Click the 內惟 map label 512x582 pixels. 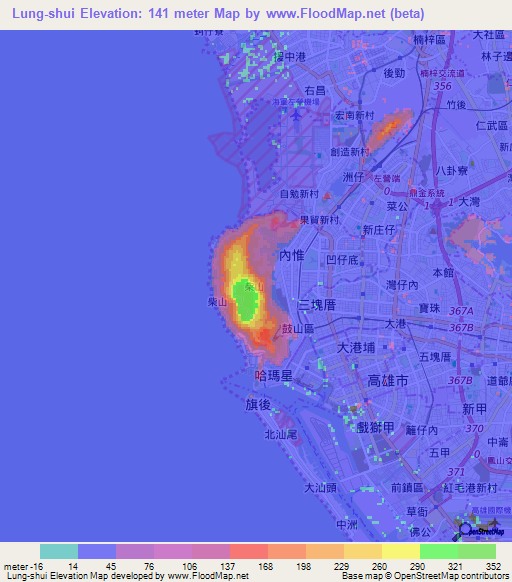point(292,255)
